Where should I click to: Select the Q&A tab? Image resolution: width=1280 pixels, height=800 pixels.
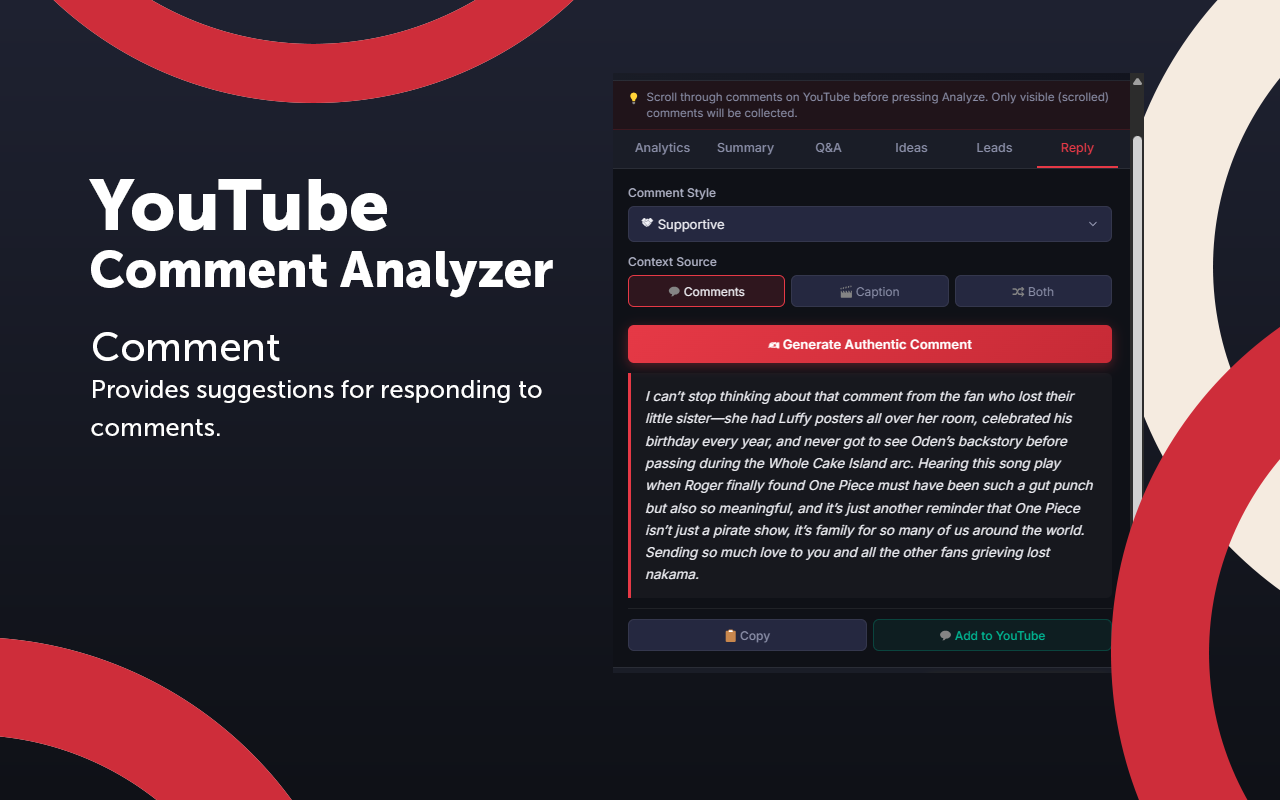(x=828, y=148)
